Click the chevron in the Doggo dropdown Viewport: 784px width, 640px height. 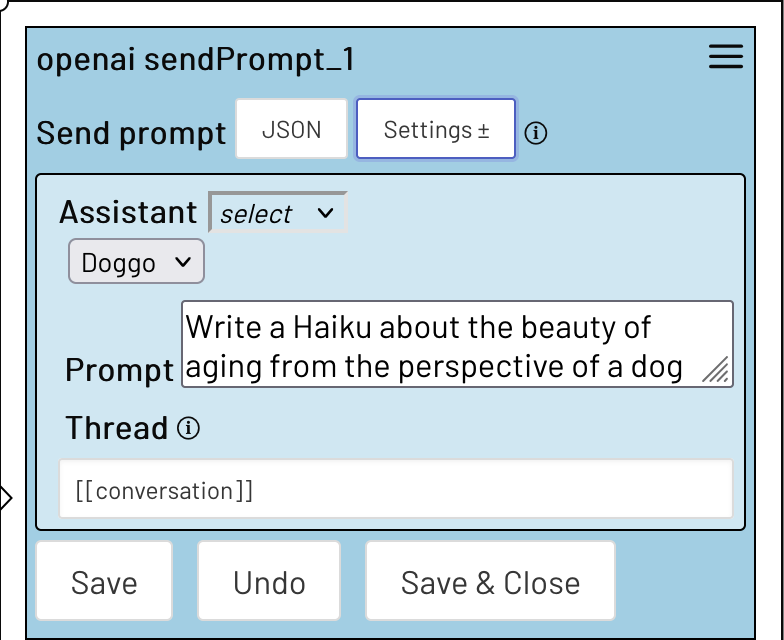point(183,262)
